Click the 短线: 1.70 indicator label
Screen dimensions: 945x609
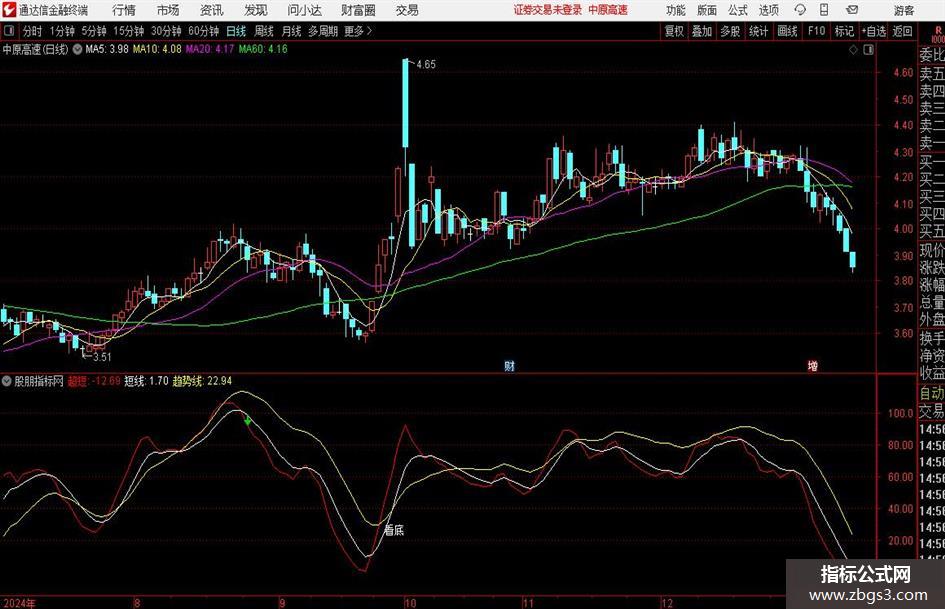tap(146, 380)
